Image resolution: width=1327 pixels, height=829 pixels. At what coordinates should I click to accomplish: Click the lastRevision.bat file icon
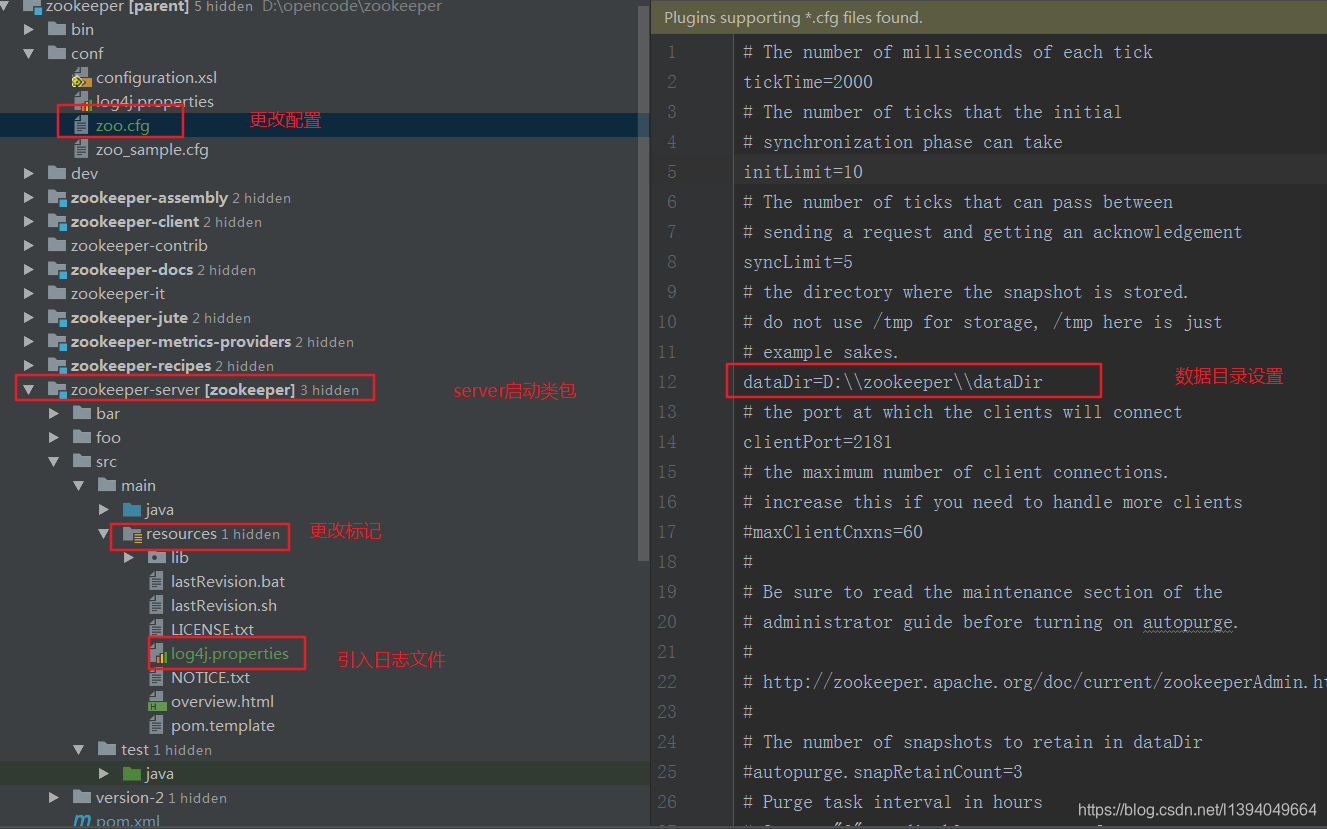click(156, 582)
